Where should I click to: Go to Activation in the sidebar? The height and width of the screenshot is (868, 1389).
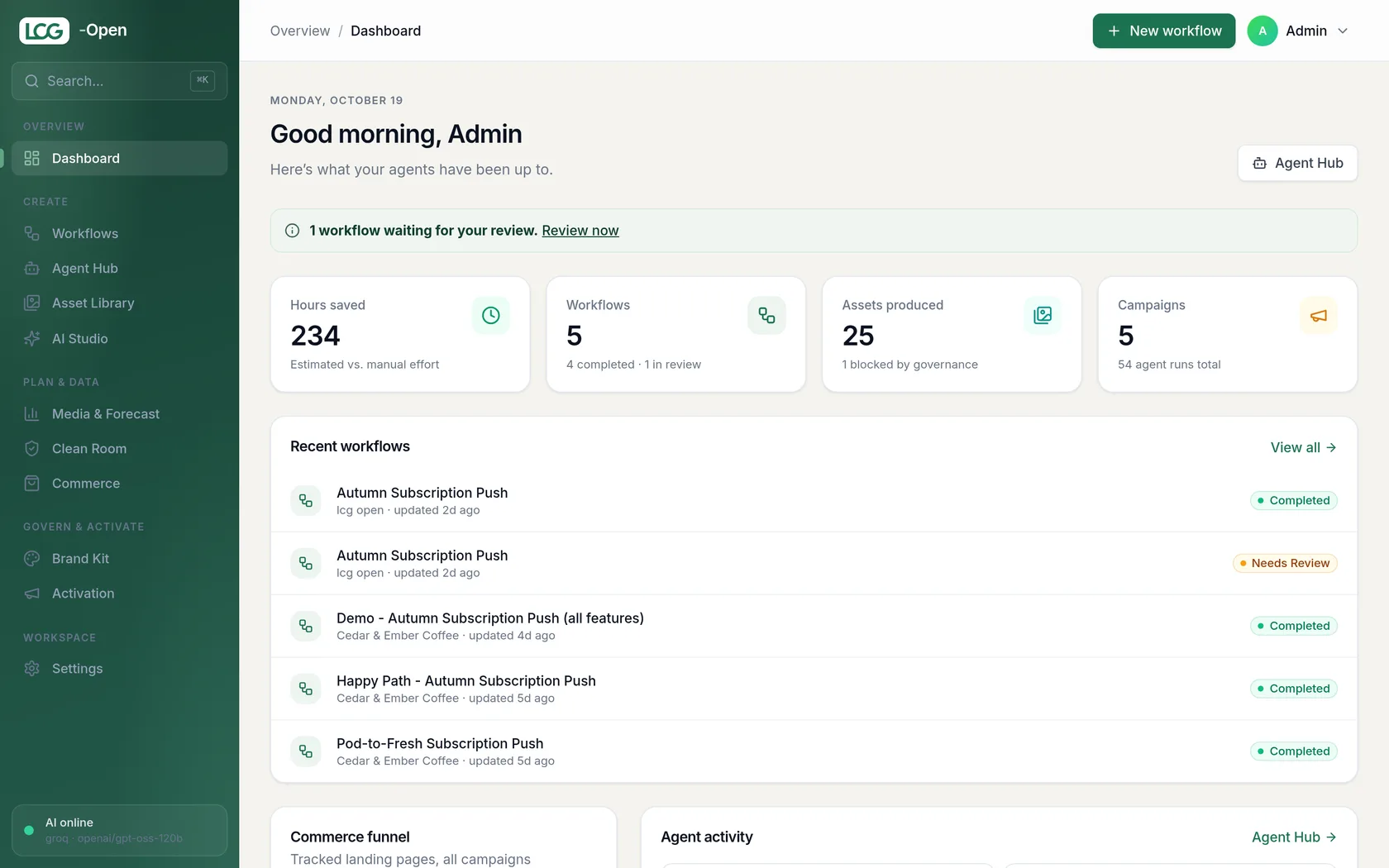119,594
